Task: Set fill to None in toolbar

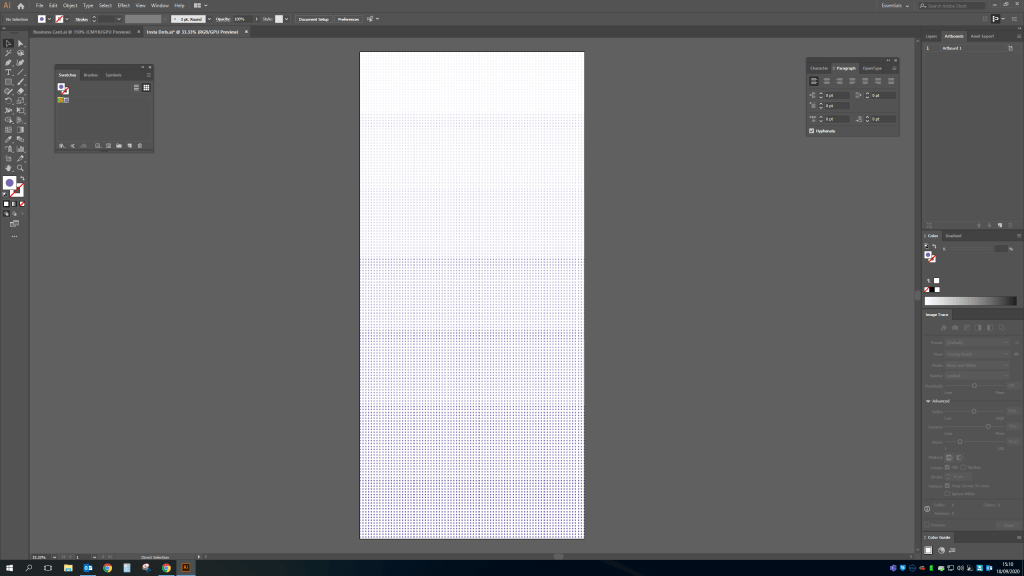Action: pos(22,204)
